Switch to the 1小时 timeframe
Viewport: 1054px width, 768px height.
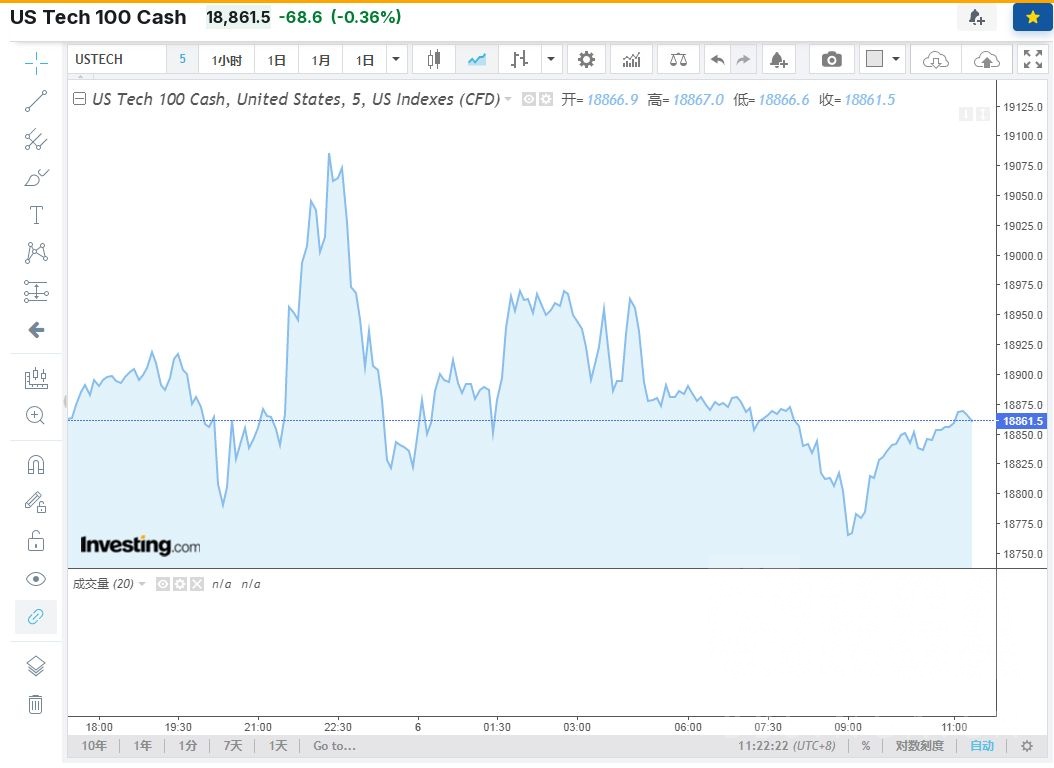click(226, 59)
